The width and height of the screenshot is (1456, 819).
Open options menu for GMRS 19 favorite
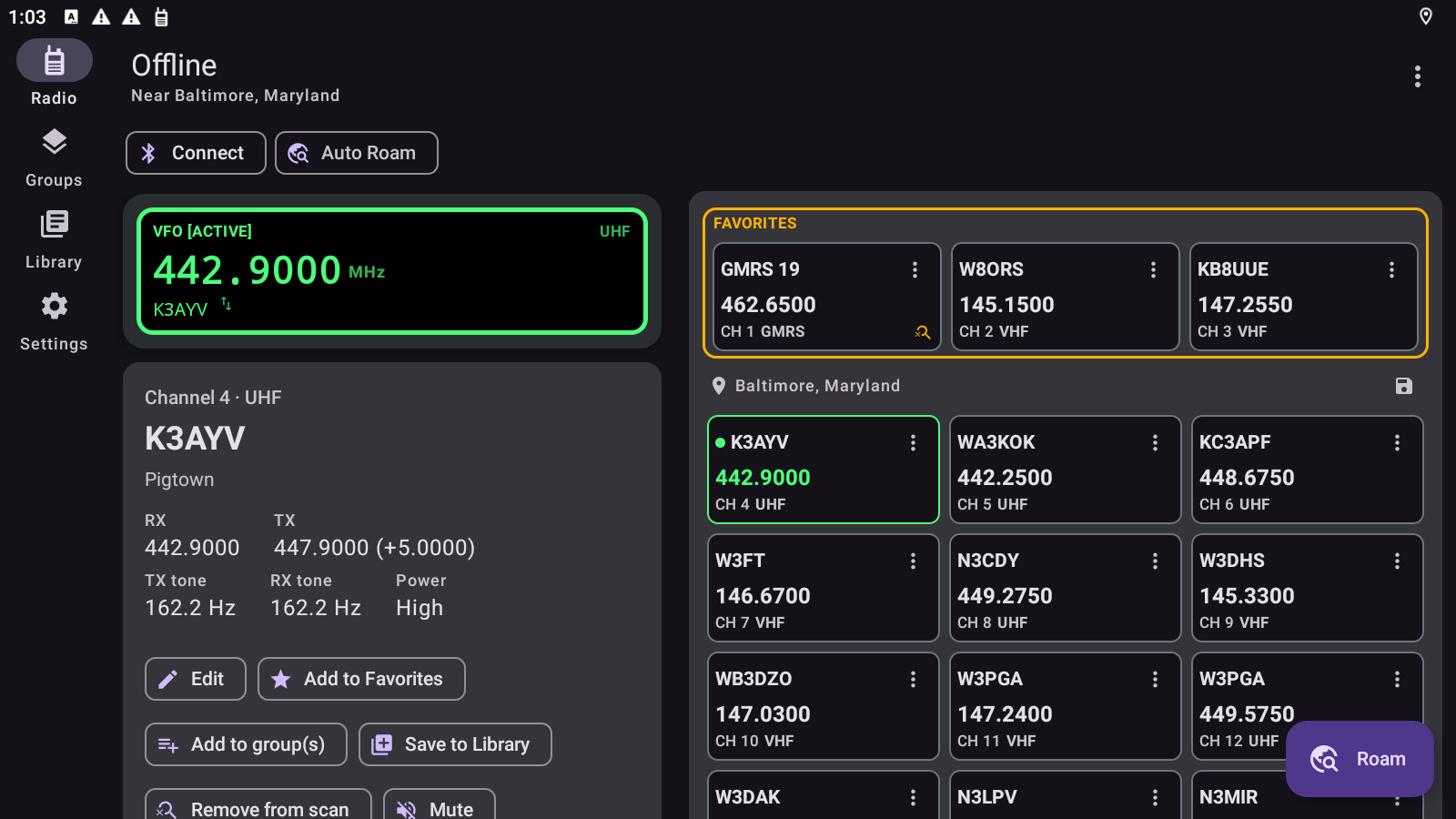click(x=915, y=269)
